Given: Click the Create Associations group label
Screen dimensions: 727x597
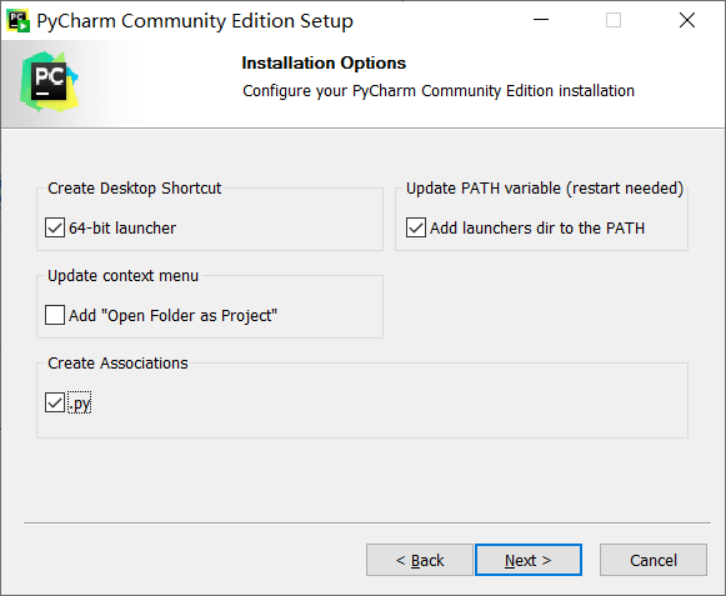Looking at the screenshot, I should [x=118, y=363].
